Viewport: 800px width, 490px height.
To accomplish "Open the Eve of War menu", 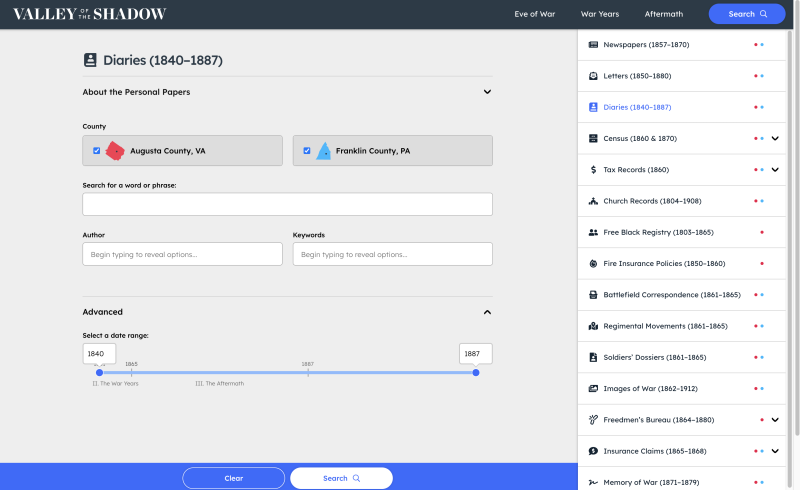I will (x=534, y=14).
